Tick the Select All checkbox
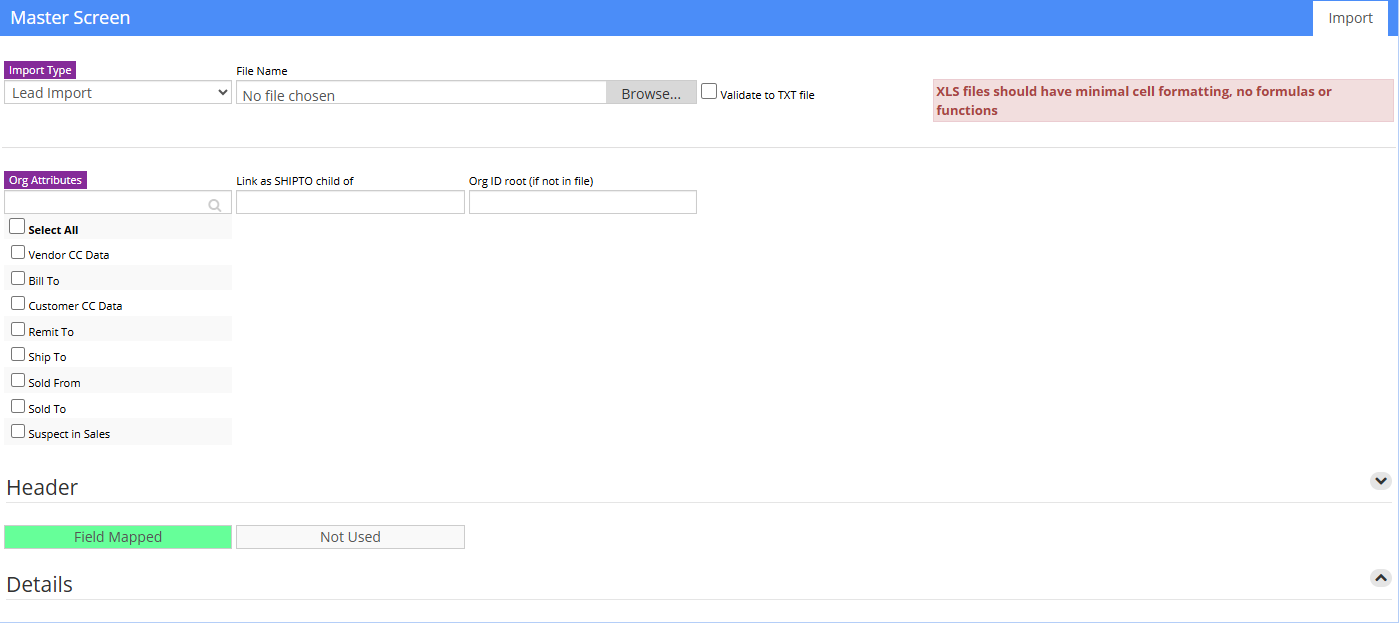 click(17, 226)
